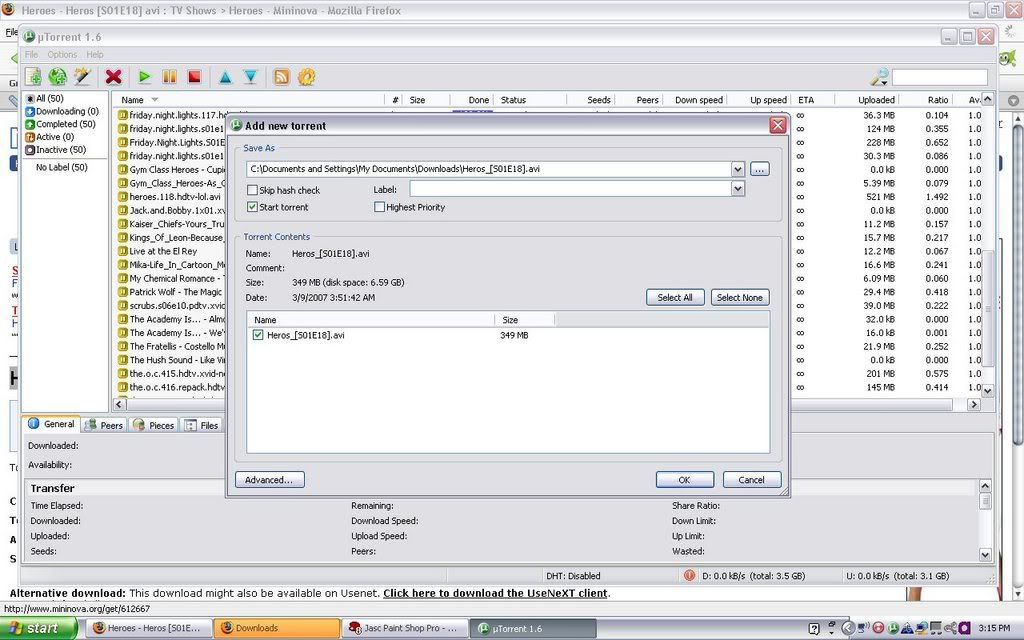Switch to Jasc Paint Shop Pro taskbar button
Image resolution: width=1024 pixels, height=640 pixels.
[405, 628]
